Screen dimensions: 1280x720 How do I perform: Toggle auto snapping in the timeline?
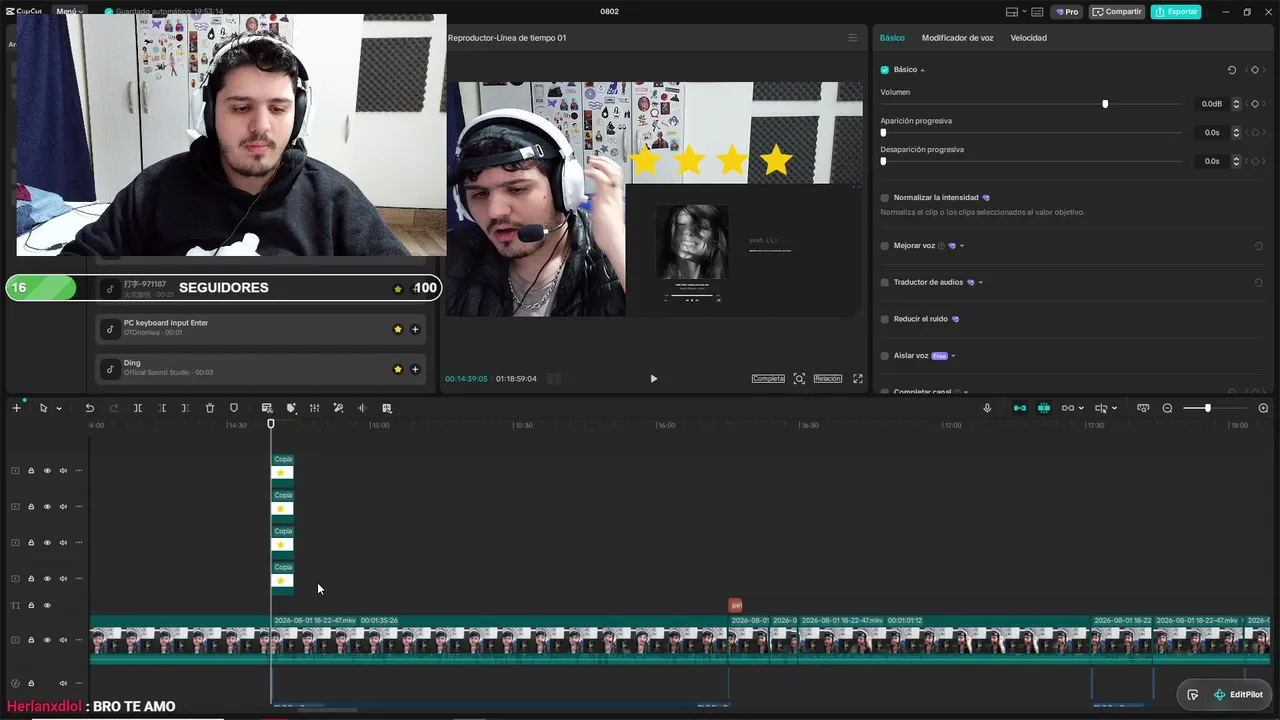click(1044, 408)
